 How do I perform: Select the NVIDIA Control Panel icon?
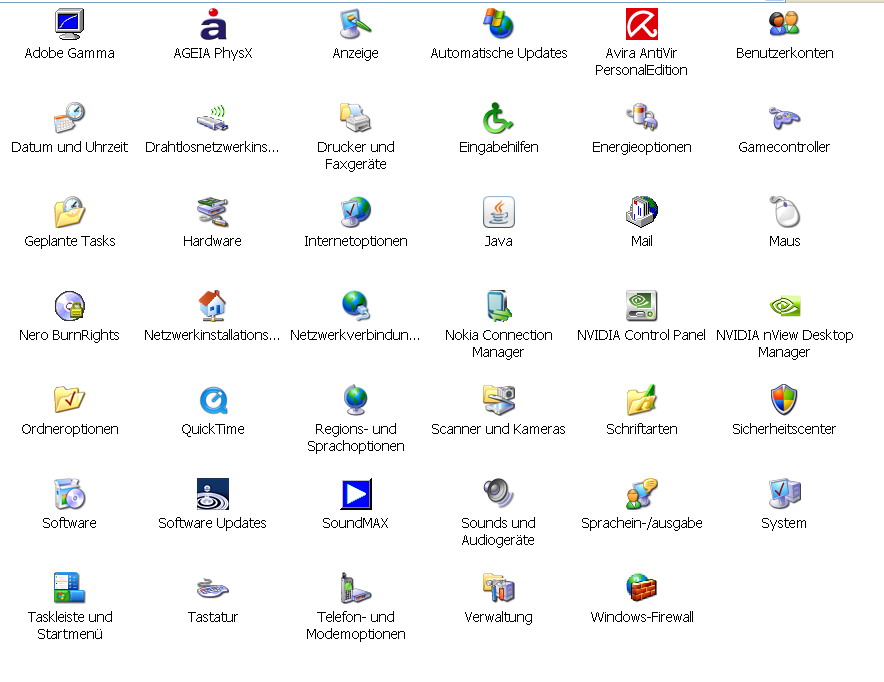coord(642,306)
